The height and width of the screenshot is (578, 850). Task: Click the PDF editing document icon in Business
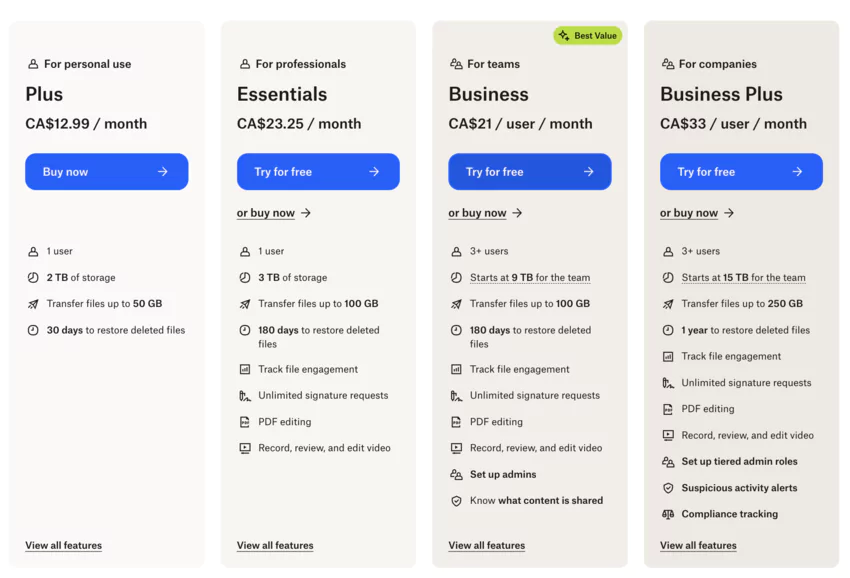pos(457,421)
